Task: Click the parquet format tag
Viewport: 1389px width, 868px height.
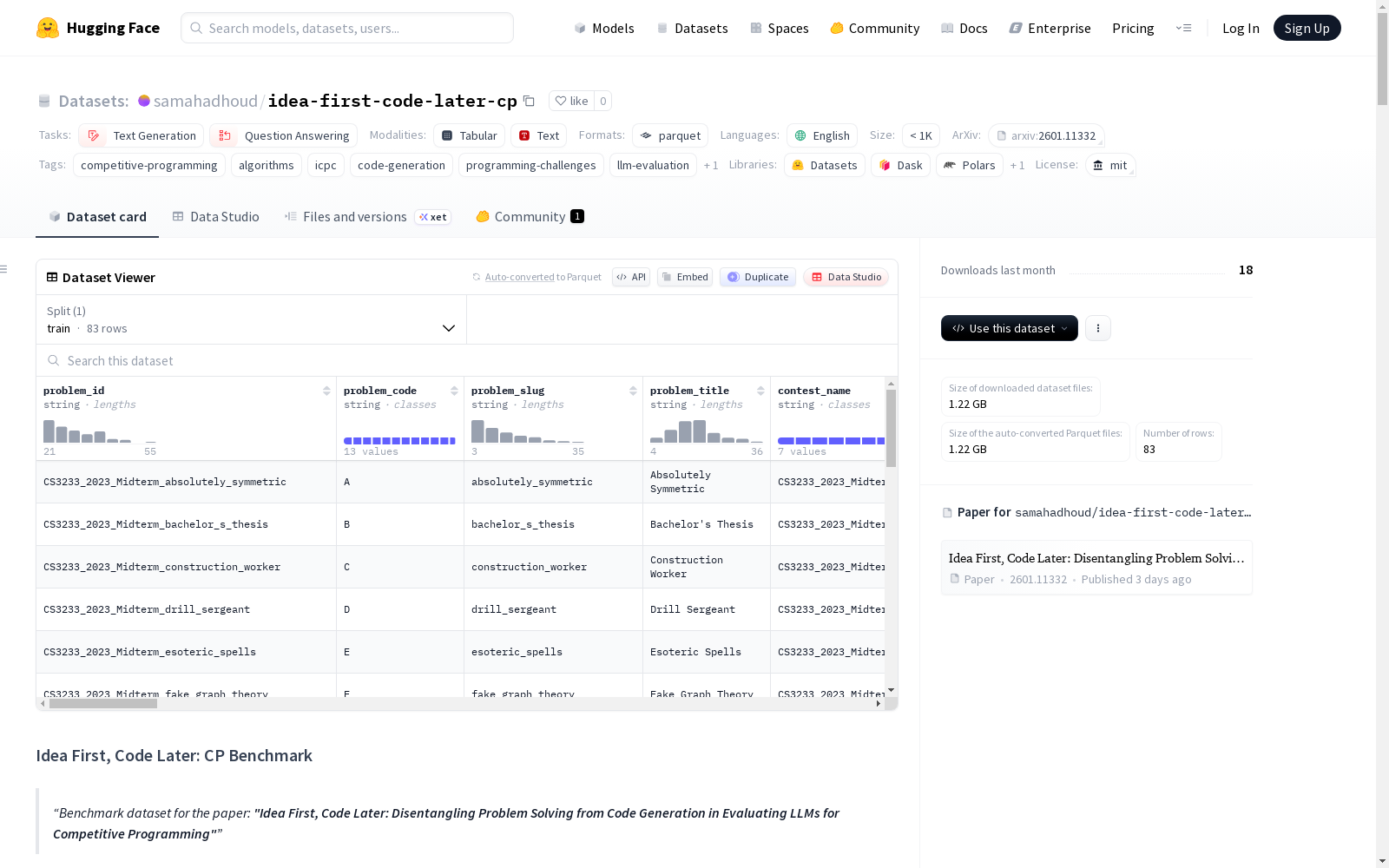Action: tap(670, 135)
